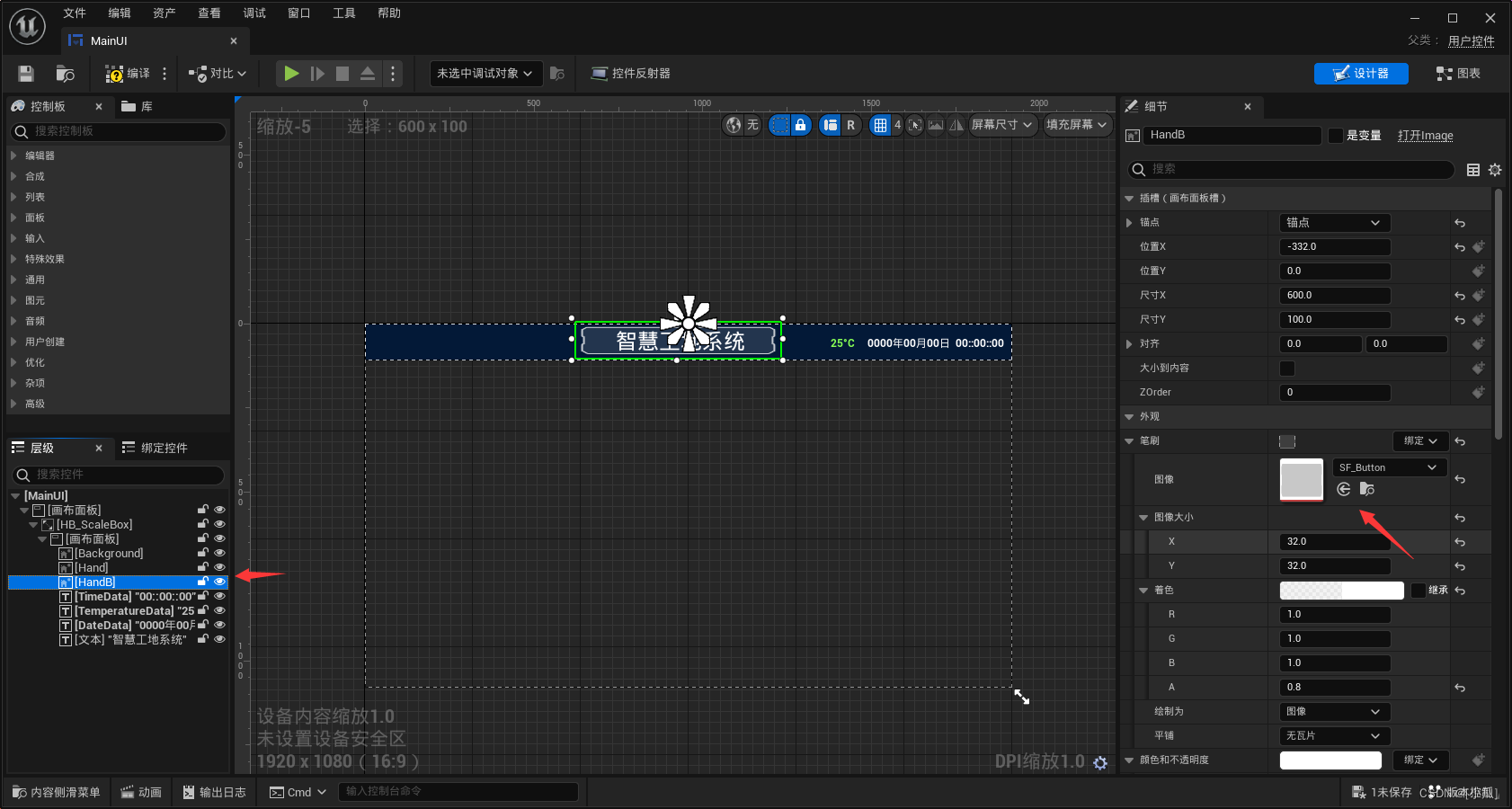Expand the Special Effects (特殊效果) palette category

(13, 259)
